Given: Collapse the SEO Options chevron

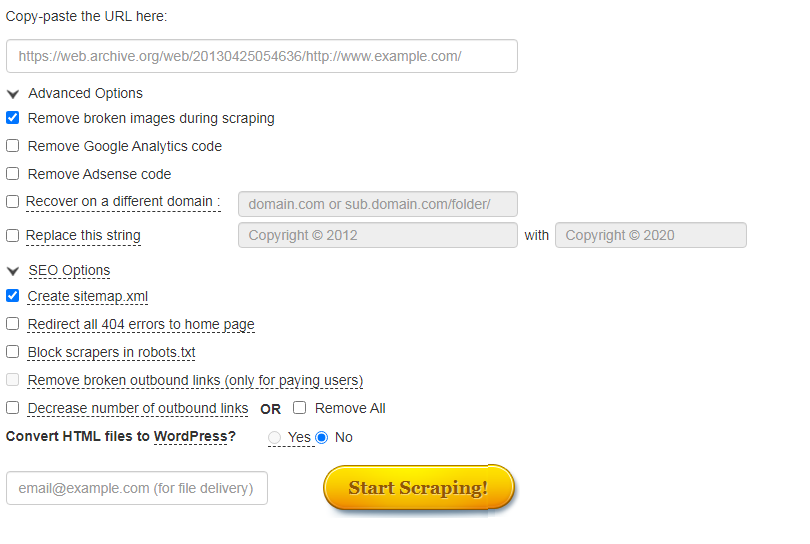Looking at the screenshot, I should click(x=13, y=271).
